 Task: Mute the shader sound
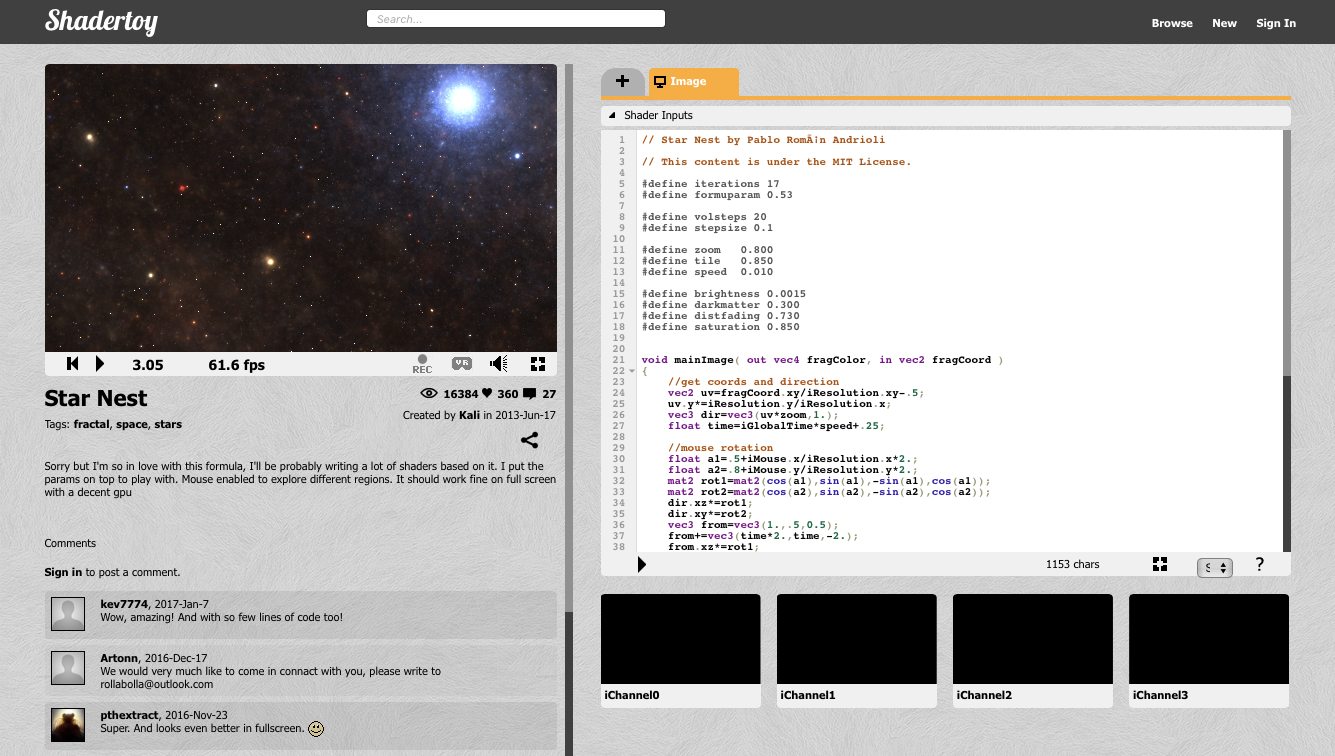(x=499, y=364)
